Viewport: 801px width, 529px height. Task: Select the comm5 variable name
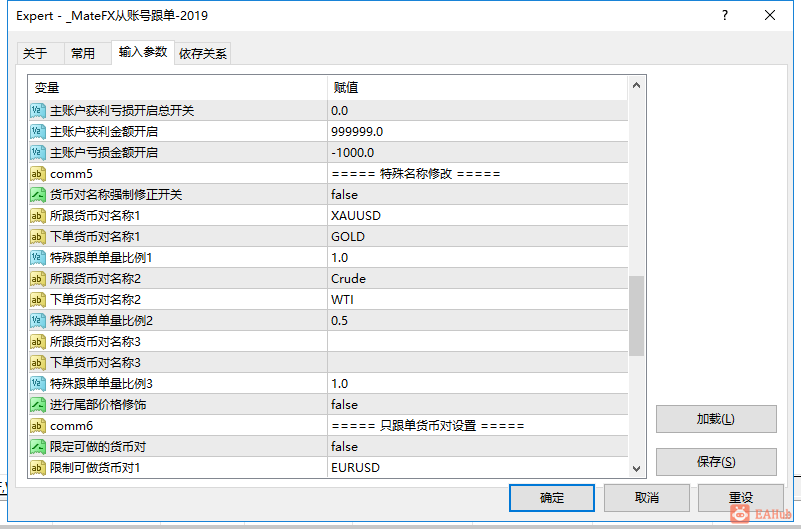[72, 174]
